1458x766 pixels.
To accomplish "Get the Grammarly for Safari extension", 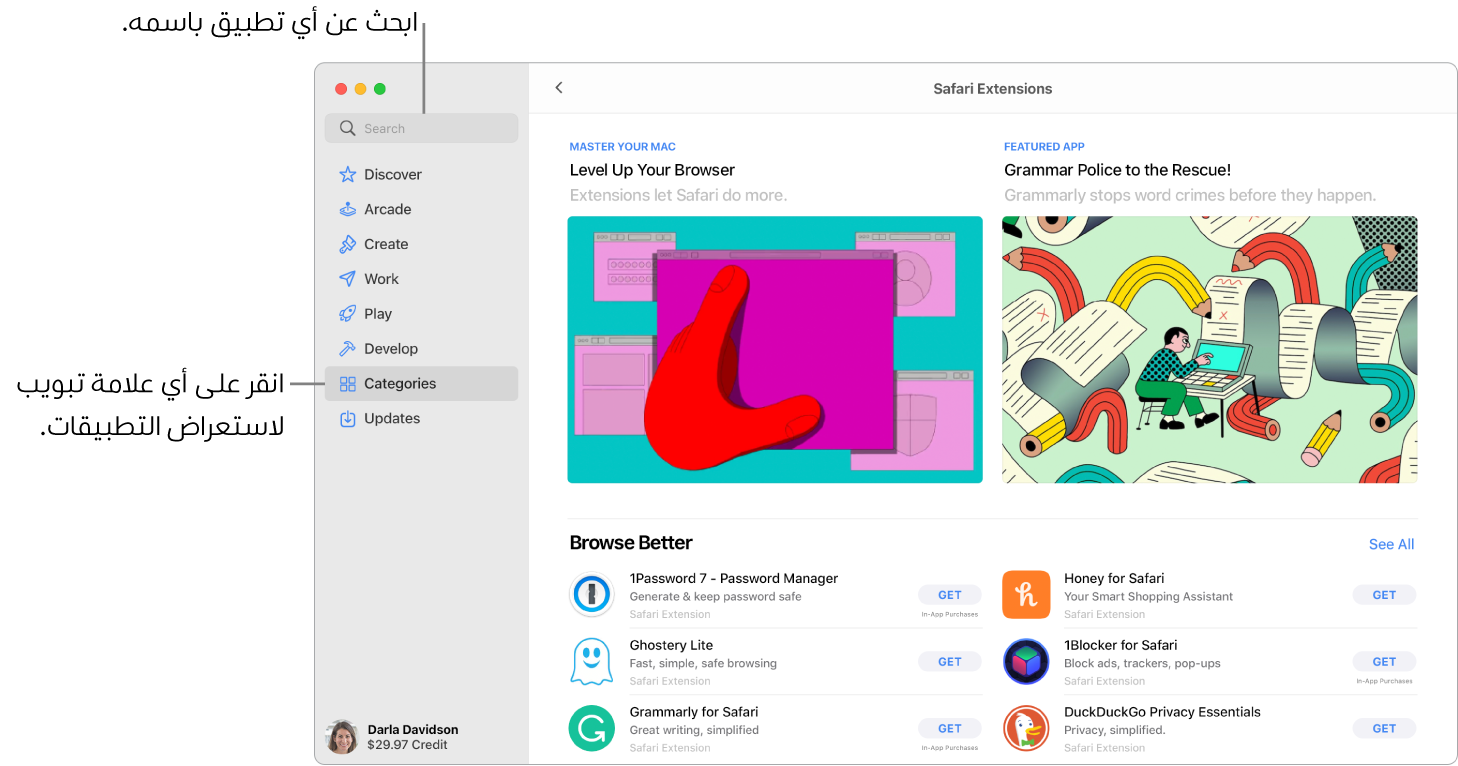I will [x=949, y=728].
